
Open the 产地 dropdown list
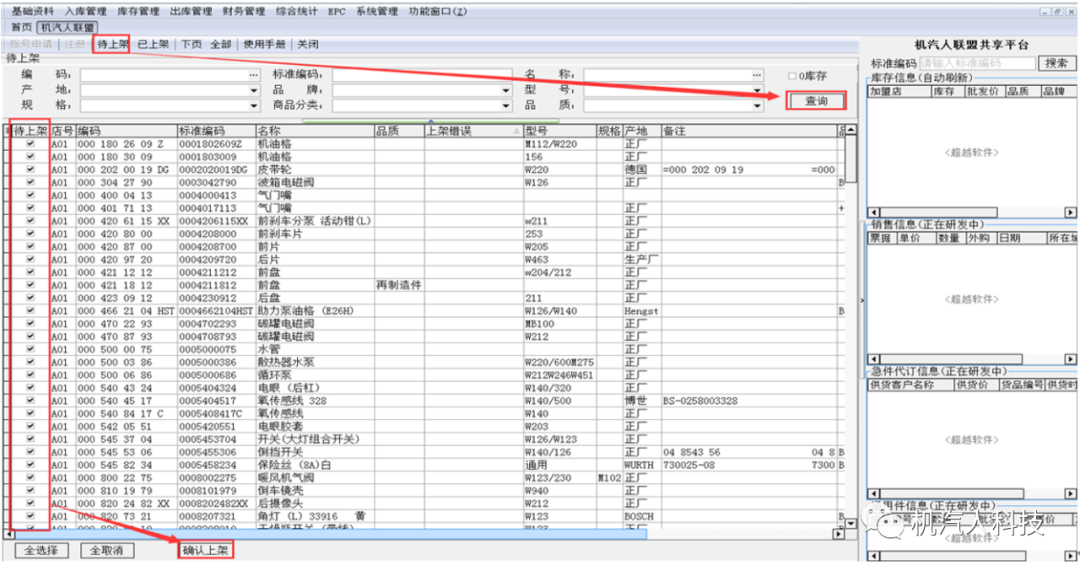pyautogui.click(x=254, y=90)
